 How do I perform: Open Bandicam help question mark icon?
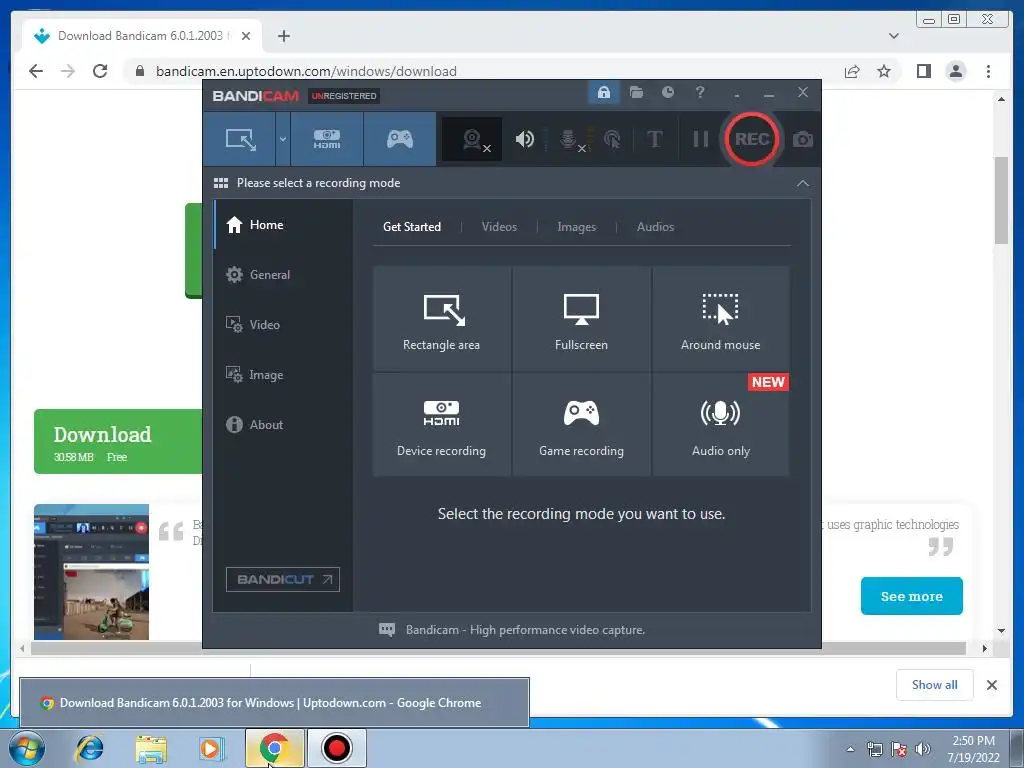coord(699,92)
